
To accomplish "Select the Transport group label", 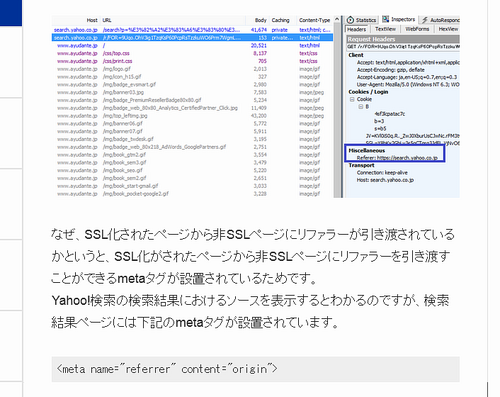I will pyautogui.click(x=361, y=165).
